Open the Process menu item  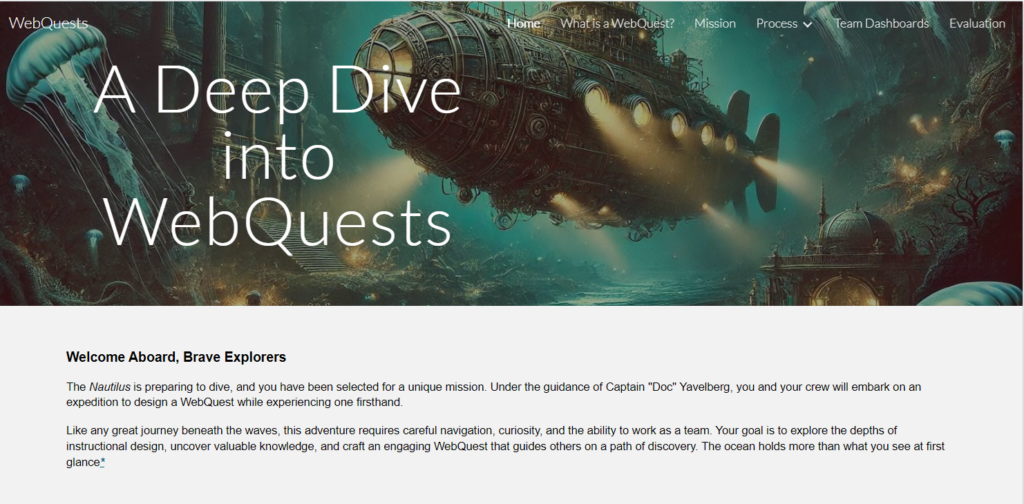pyautogui.click(x=776, y=23)
